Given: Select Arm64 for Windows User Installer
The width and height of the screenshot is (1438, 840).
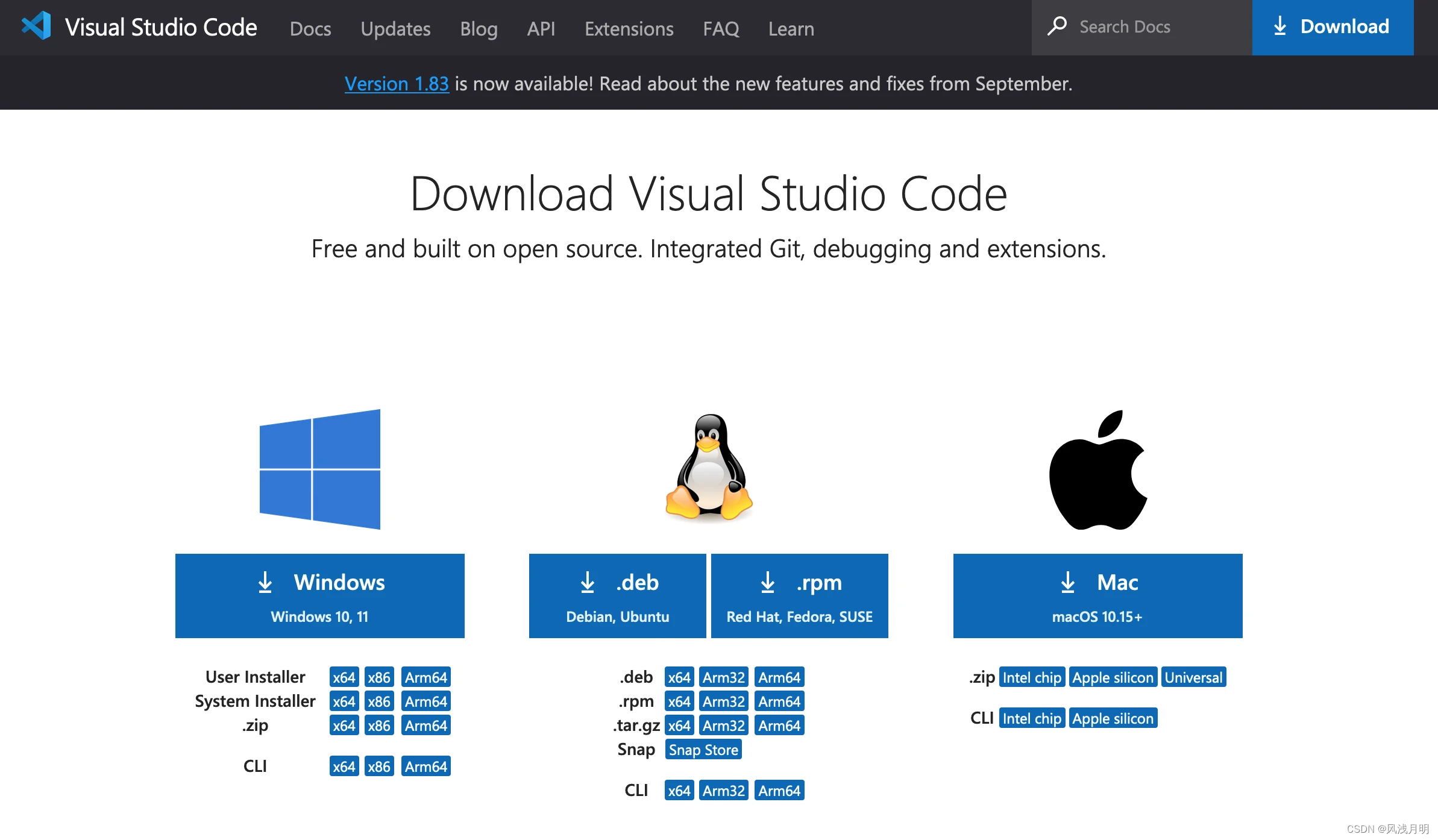Looking at the screenshot, I should coord(426,677).
